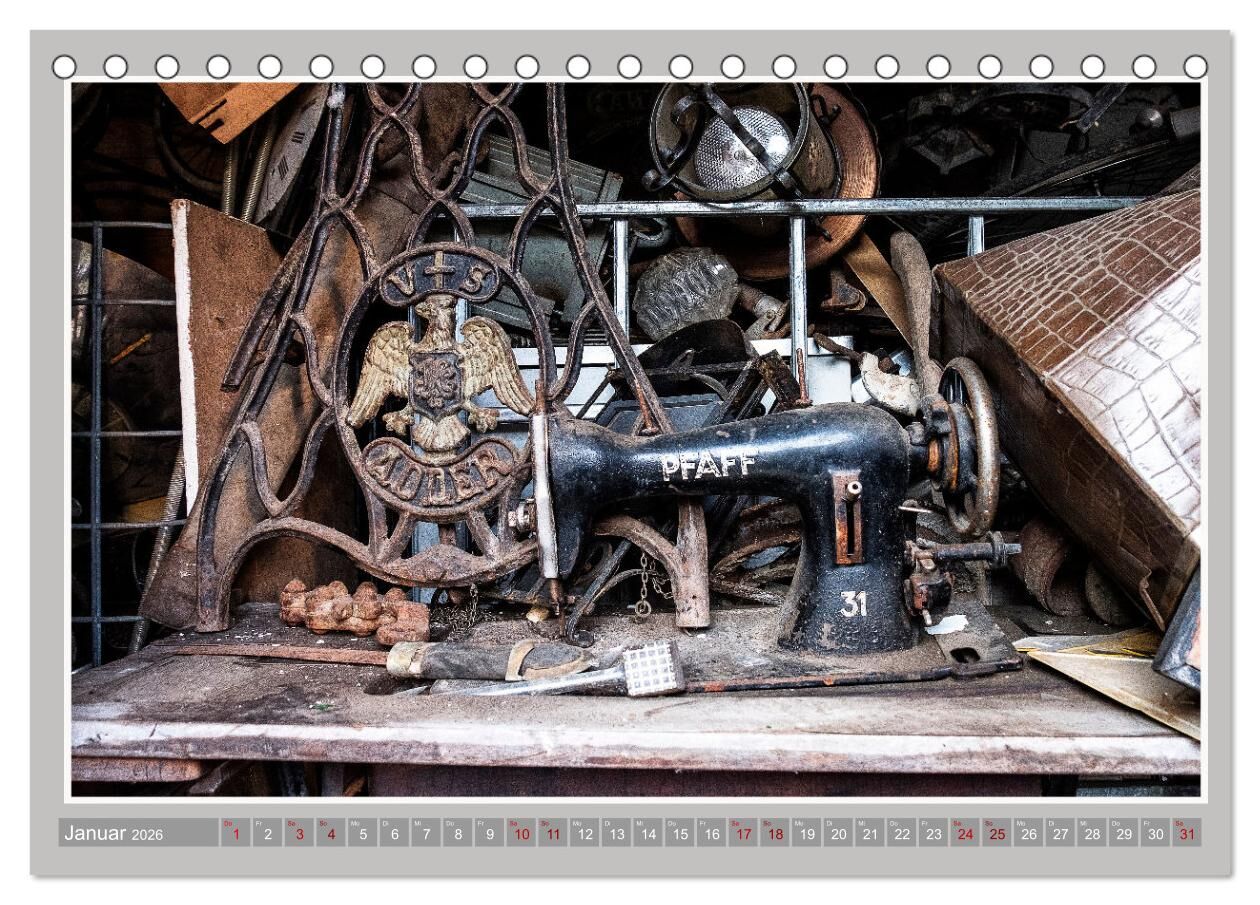The height and width of the screenshot is (905, 1260).
Task: Click the rightmost spiral binding hole
Action: click(x=1195, y=67)
